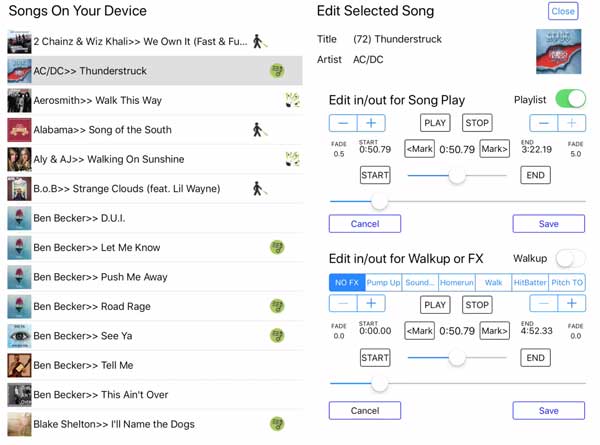
Task: Increase Song Play start fade with plus
Action: tap(371, 123)
